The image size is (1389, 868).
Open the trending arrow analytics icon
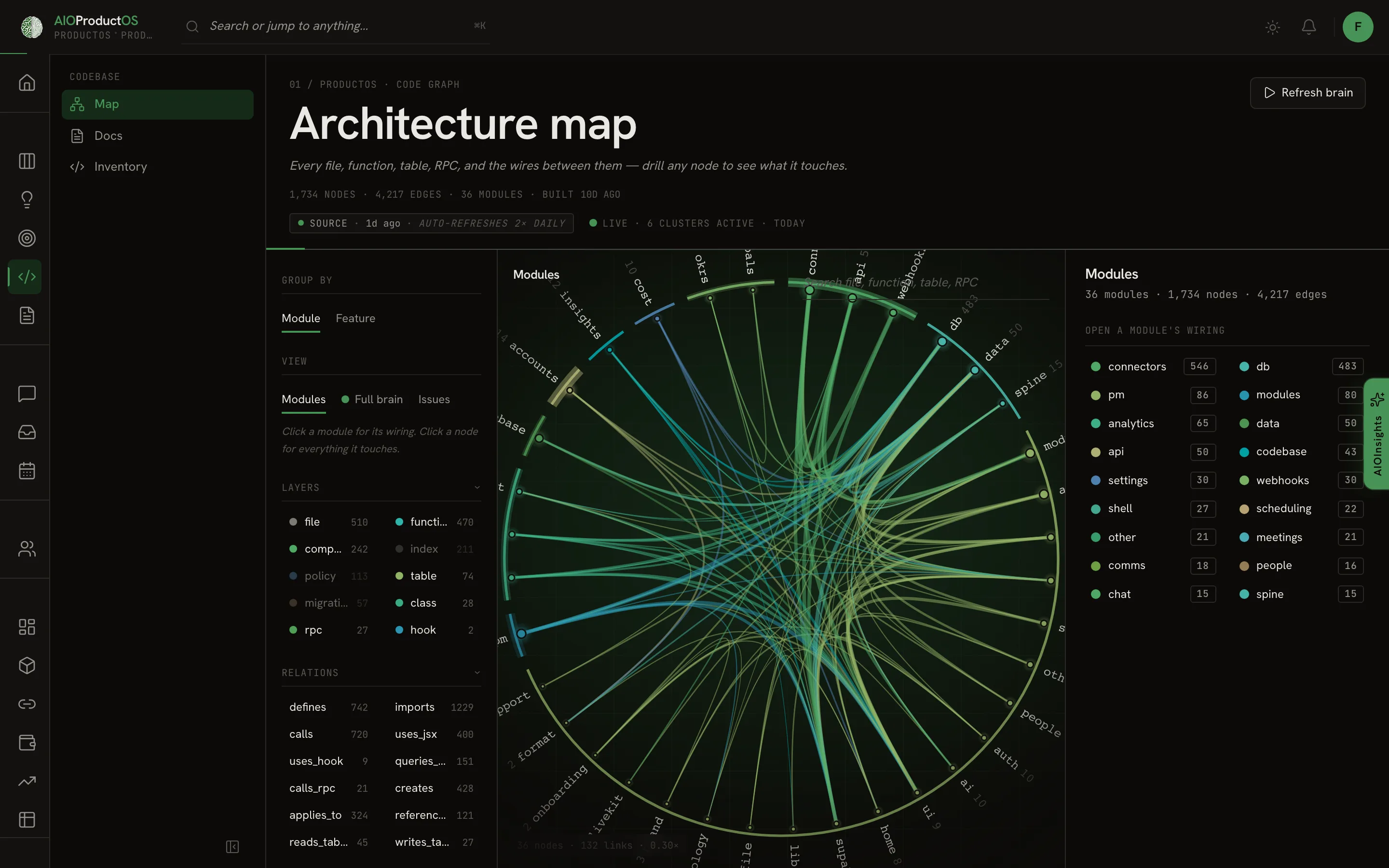[x=27, y=781]
